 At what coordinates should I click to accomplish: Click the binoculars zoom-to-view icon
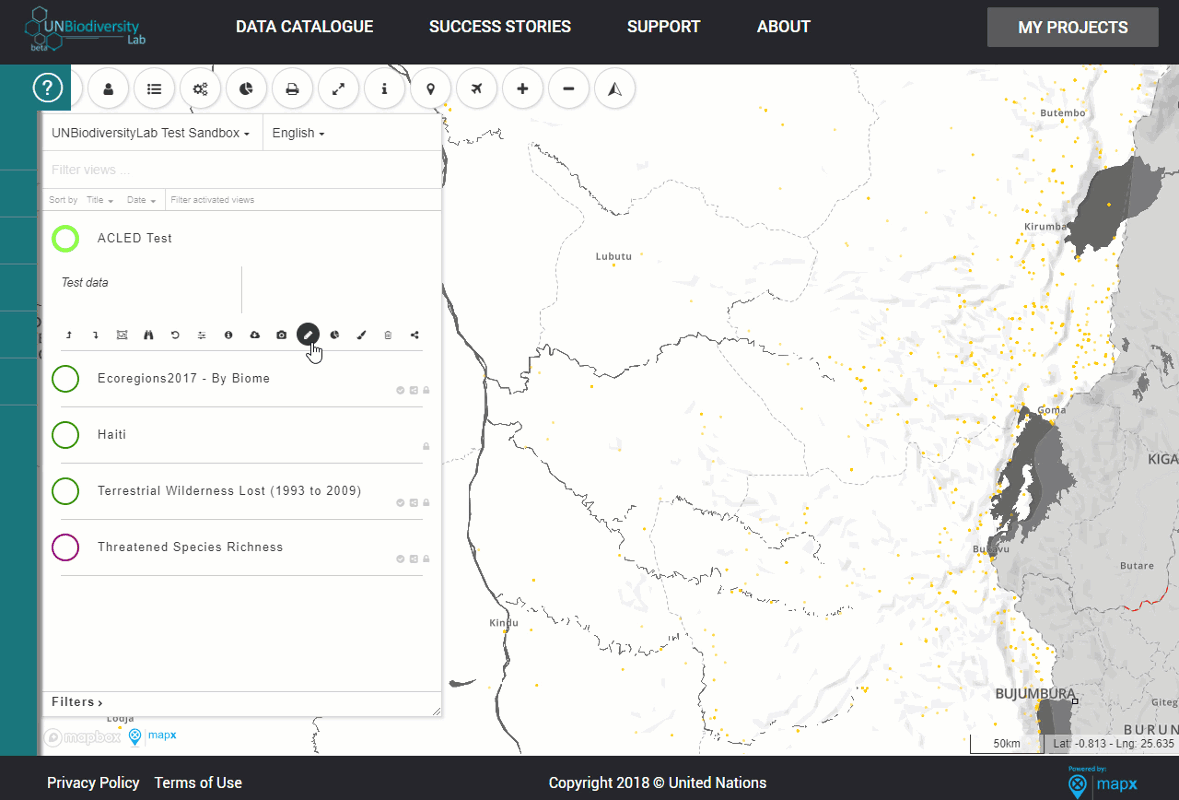148,335
